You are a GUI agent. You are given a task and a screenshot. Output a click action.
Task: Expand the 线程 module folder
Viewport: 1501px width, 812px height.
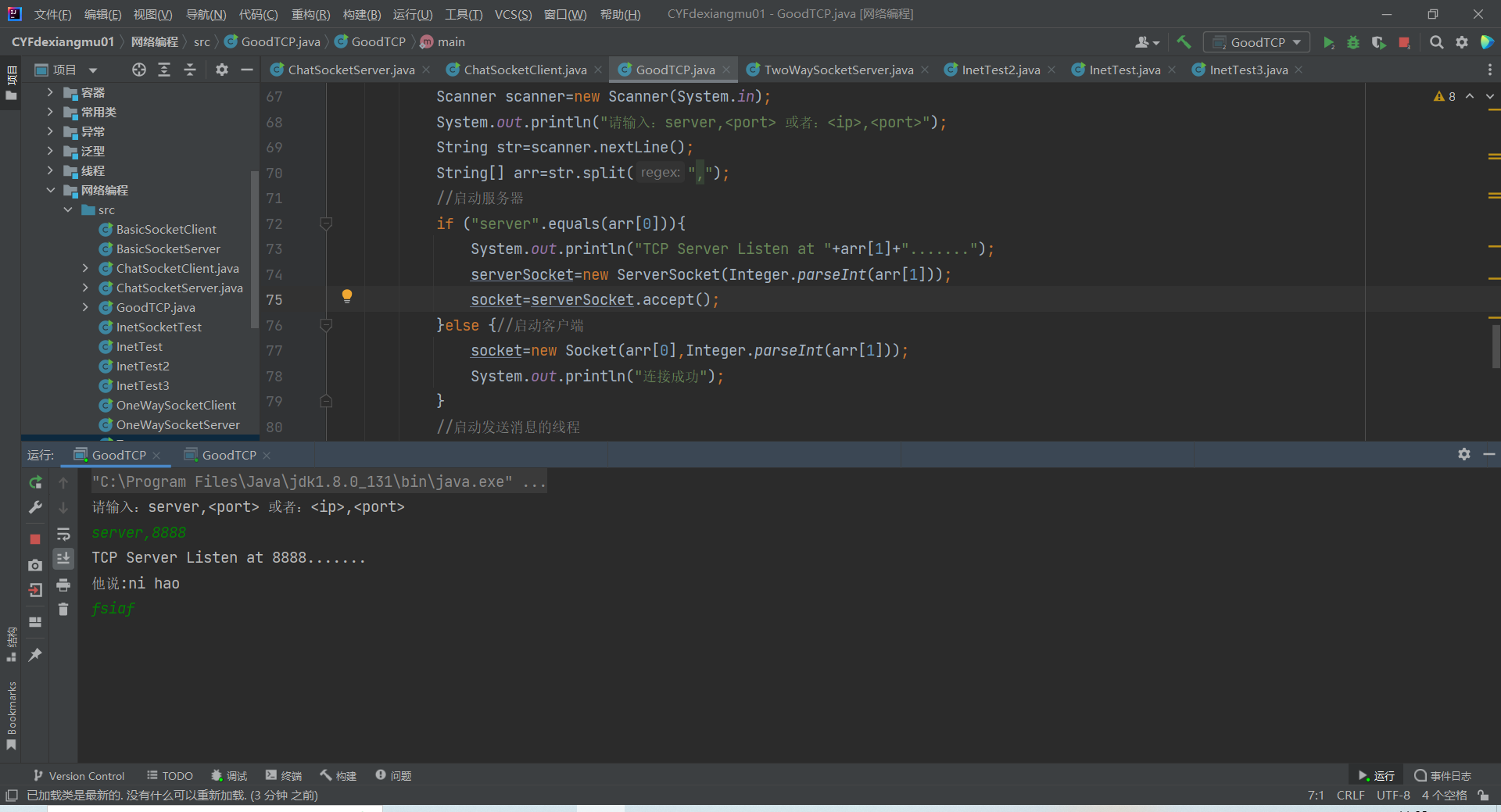[x=50, y=170]
